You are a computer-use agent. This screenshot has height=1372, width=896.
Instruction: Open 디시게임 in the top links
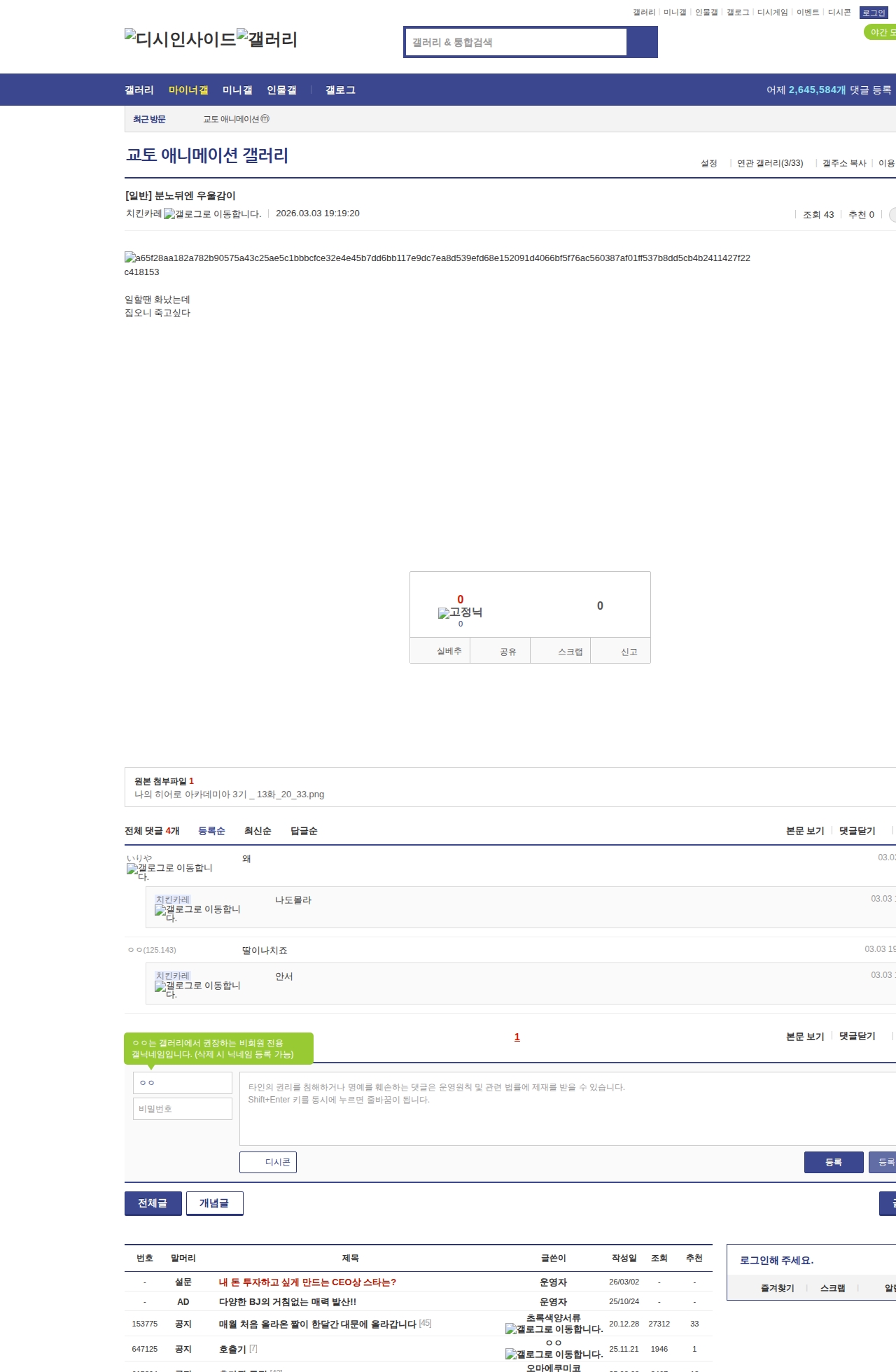[x=773, y=13]
